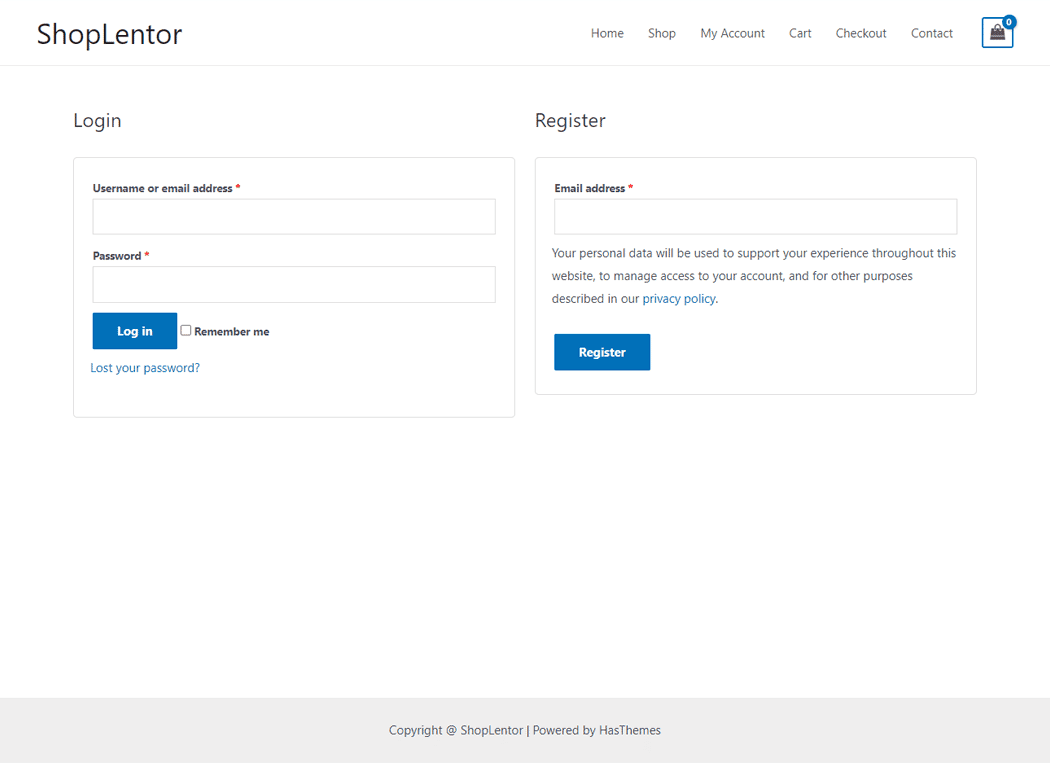Navigate to the Home menu item
Viewport: 1050px width, 763px height.
coord(607,33)
